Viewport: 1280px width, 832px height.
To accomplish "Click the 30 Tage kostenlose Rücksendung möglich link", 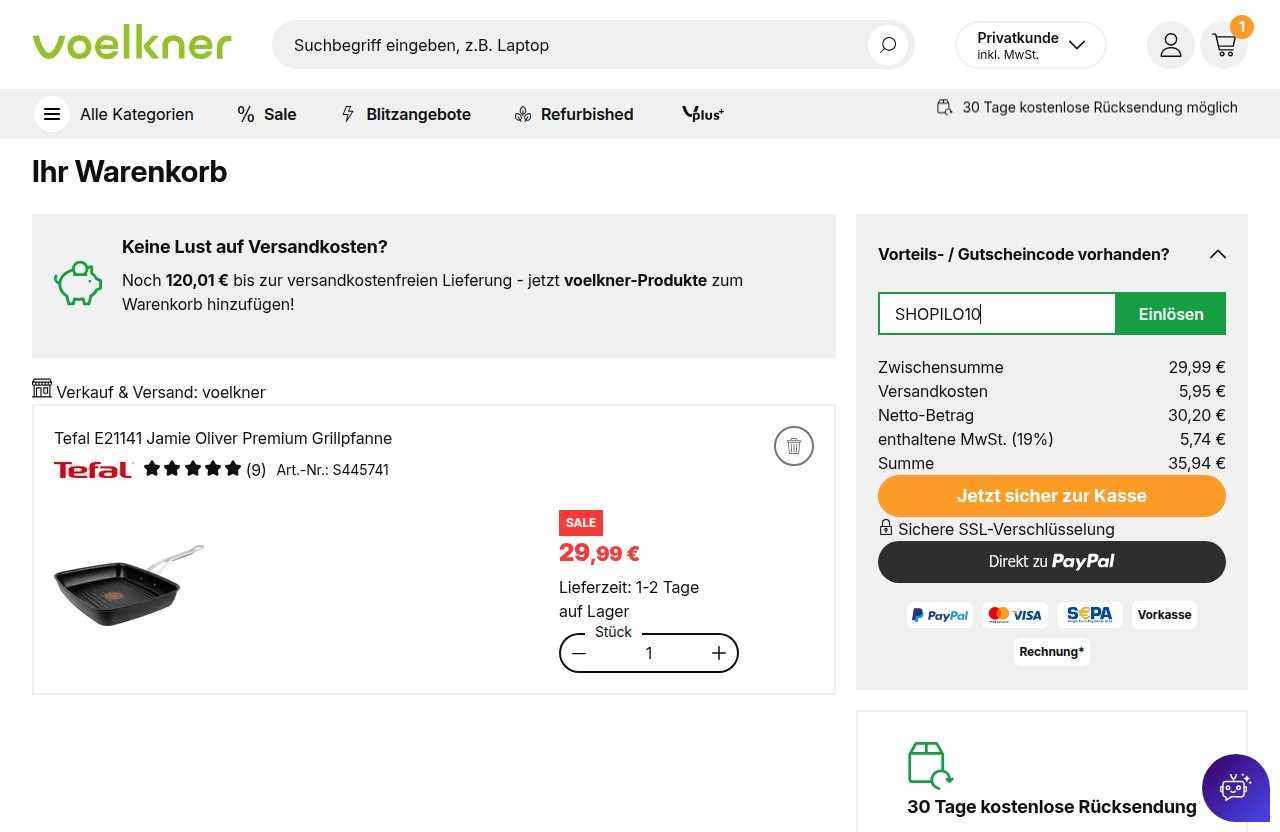I will 1087,107.
